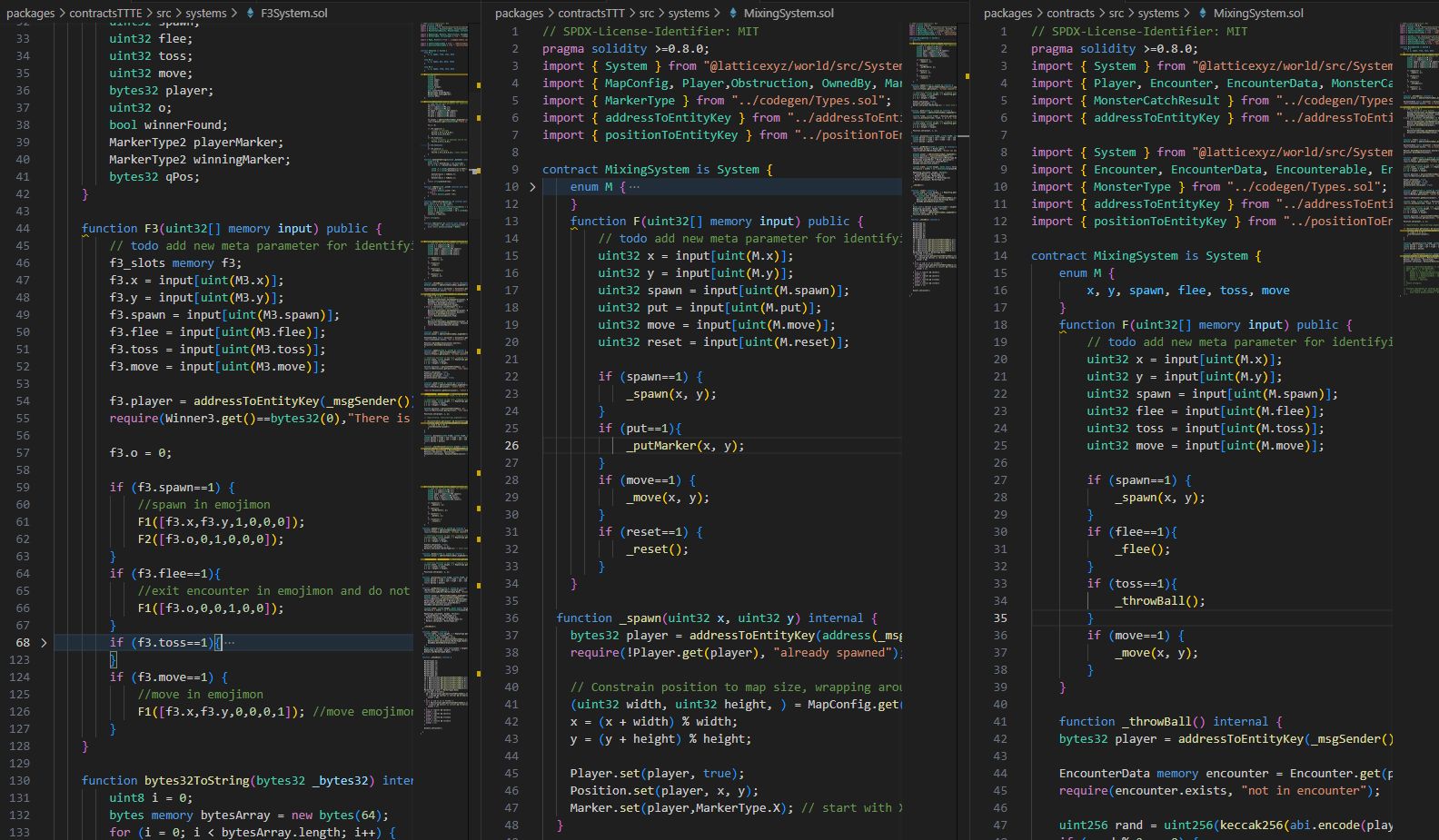Open 'contractsTTT' breadcrumb in the middle pane
The width and height of the screenshot is (1439, 840).
coord(592,14)
